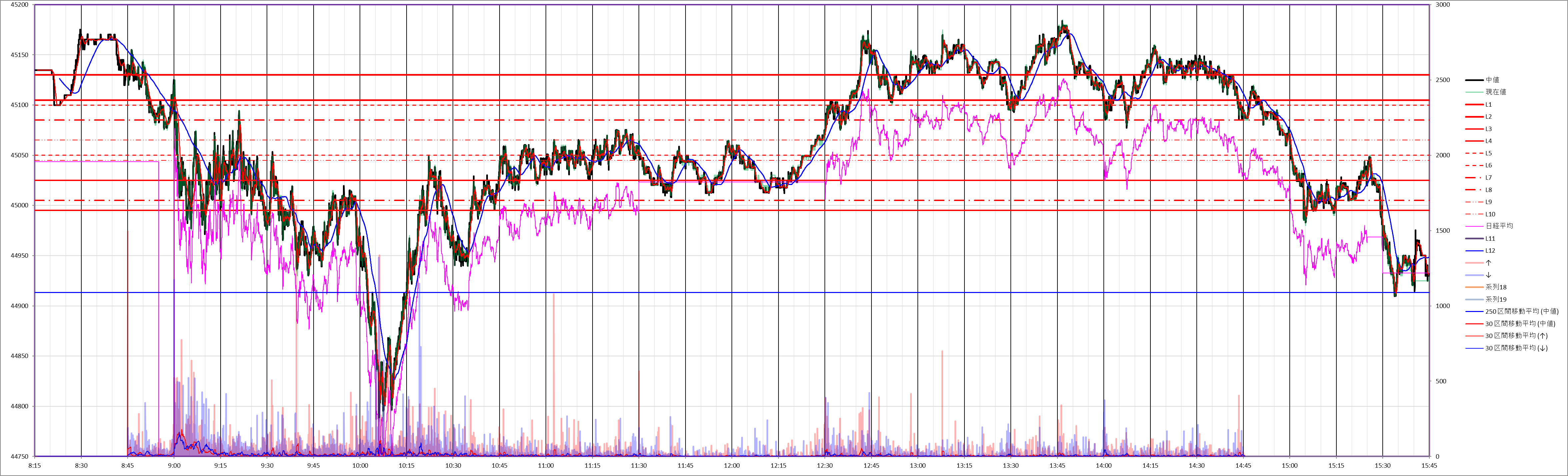
Task: Select the 現在値 legend entry
Action: [x=1496, y=92]
